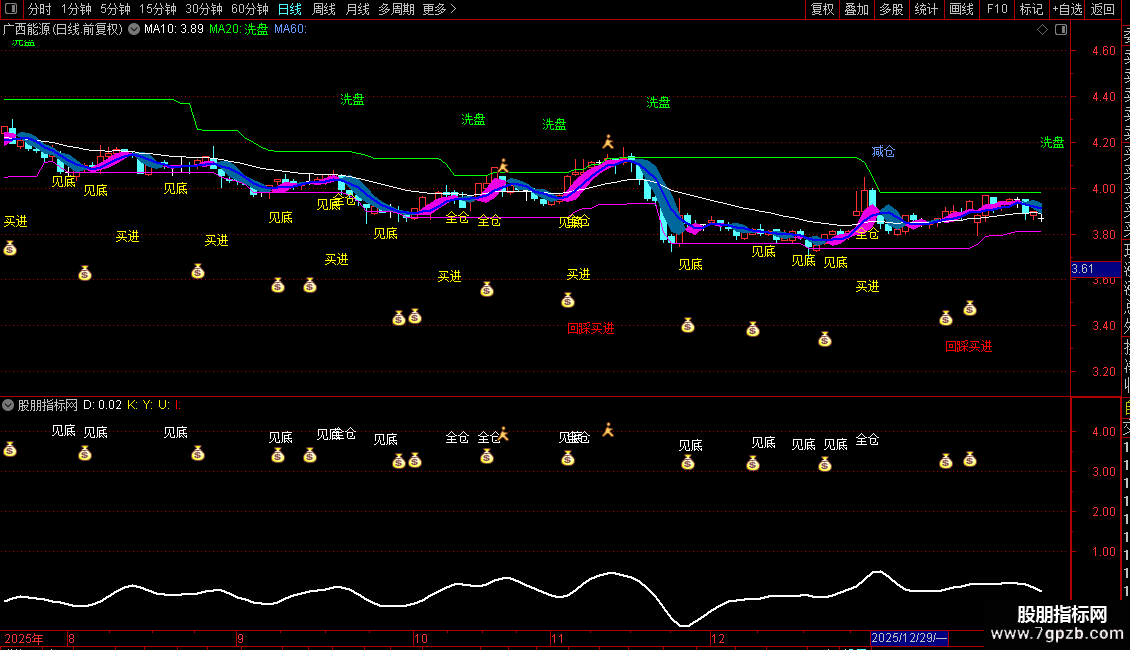Click the MA10: 3.89 label
This screenshot has width=1130, height=650.
[x=174, y=29]
